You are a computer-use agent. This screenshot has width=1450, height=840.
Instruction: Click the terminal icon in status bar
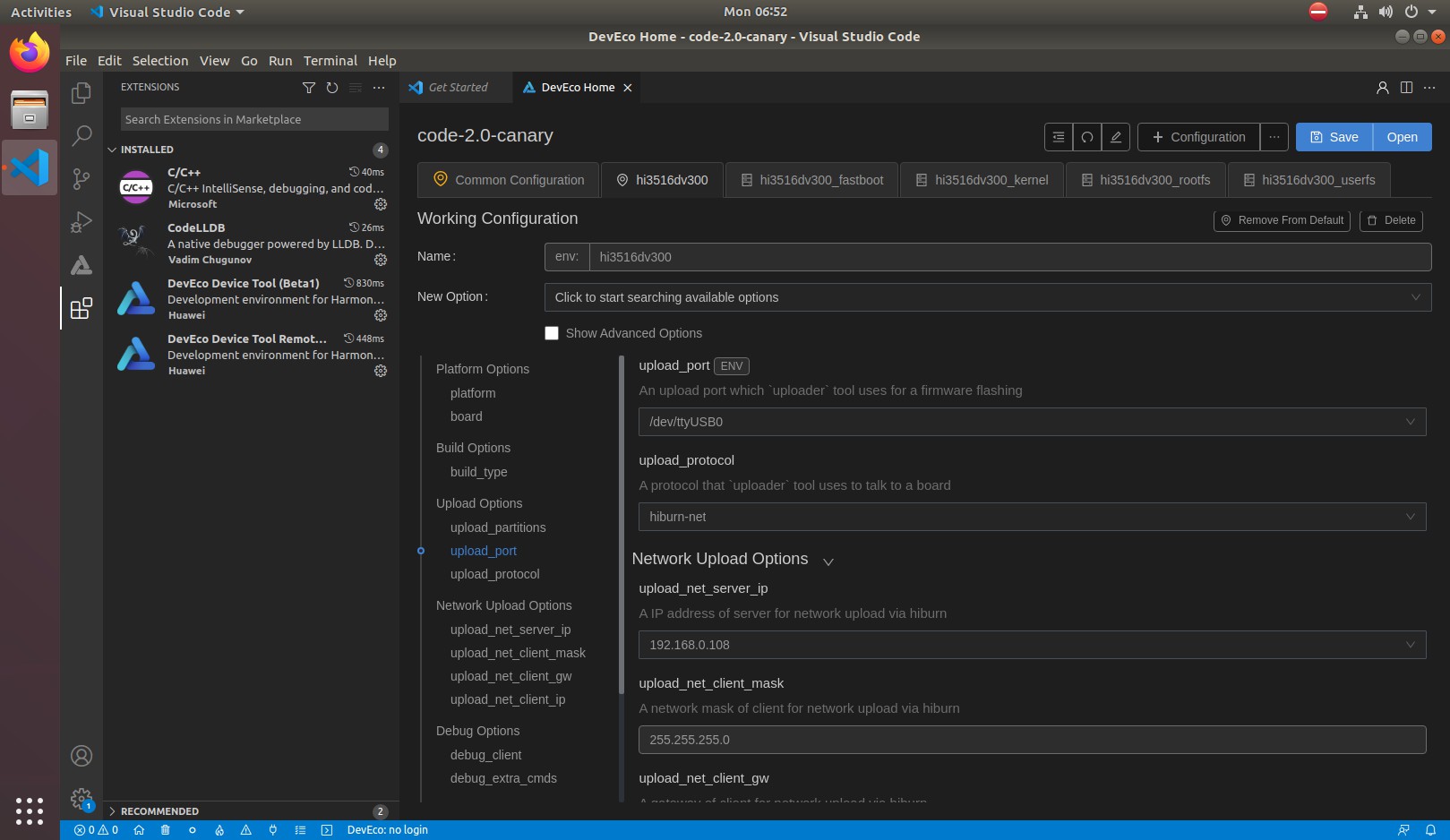[327, 830]
